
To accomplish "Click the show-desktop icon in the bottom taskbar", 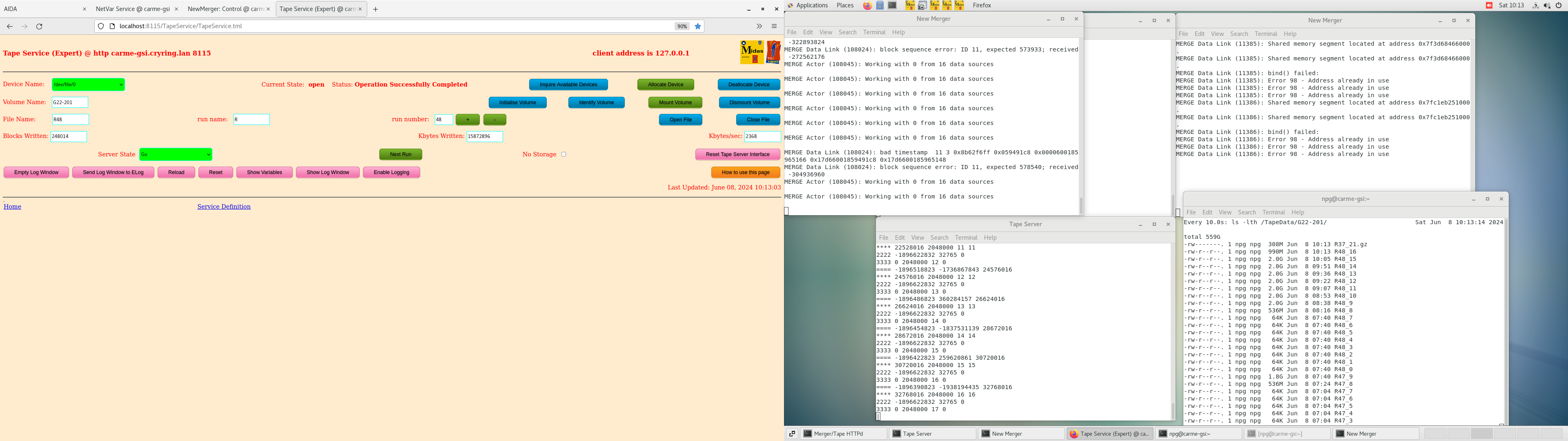I will (792, 434).
